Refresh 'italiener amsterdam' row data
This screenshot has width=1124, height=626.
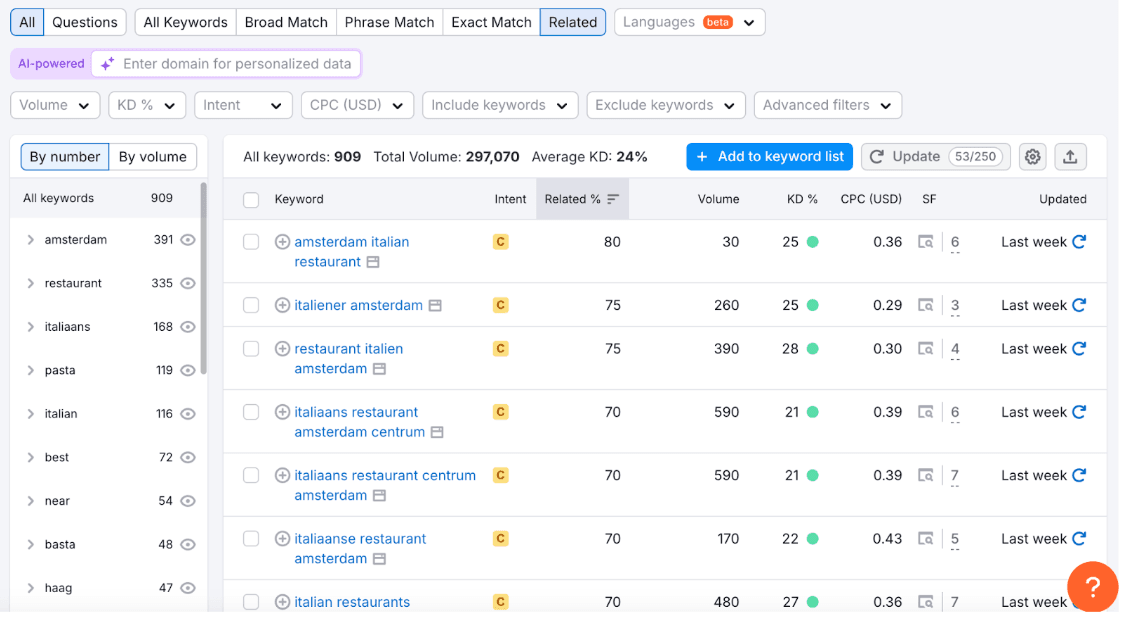pyautogui.click(x=1079, y=305)
